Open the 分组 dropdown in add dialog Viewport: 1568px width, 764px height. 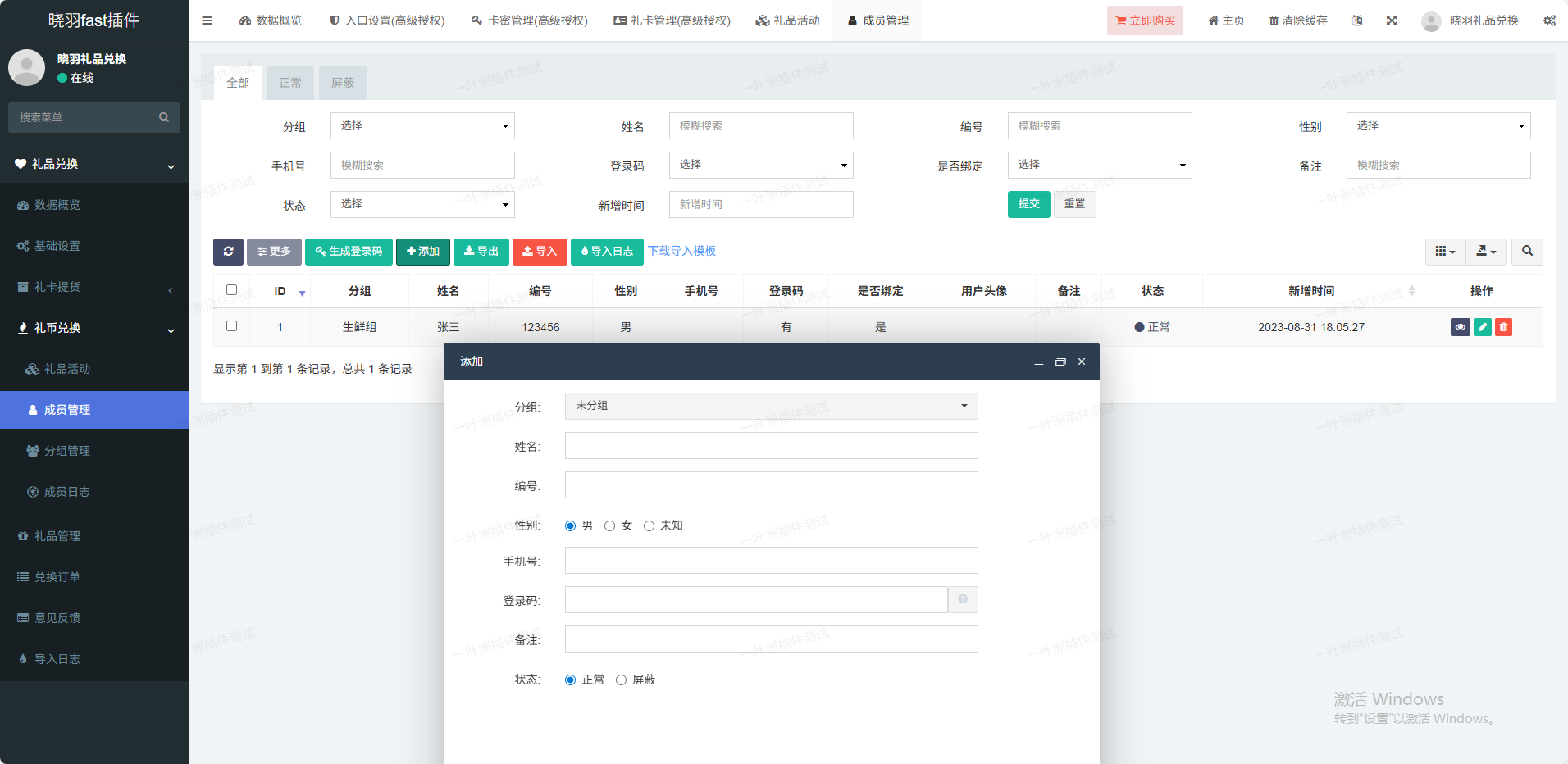[771, 406]
